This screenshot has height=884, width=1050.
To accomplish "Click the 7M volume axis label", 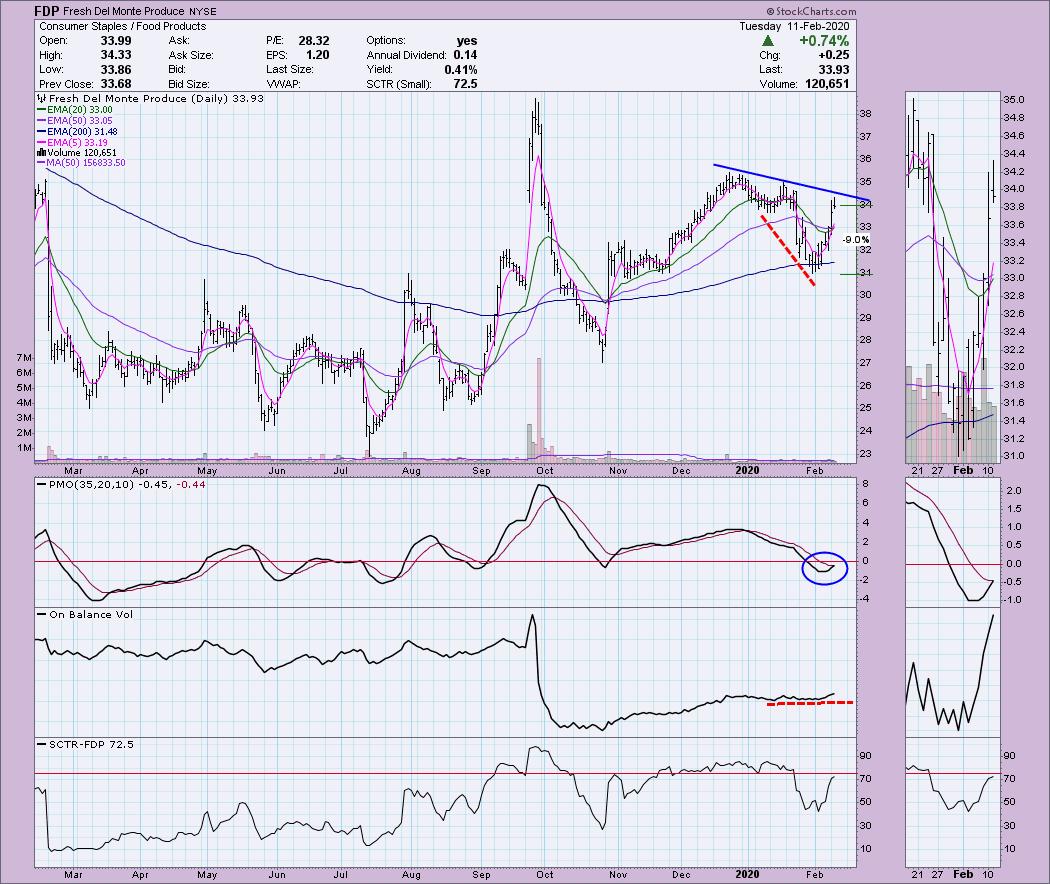I will (24, 358).
